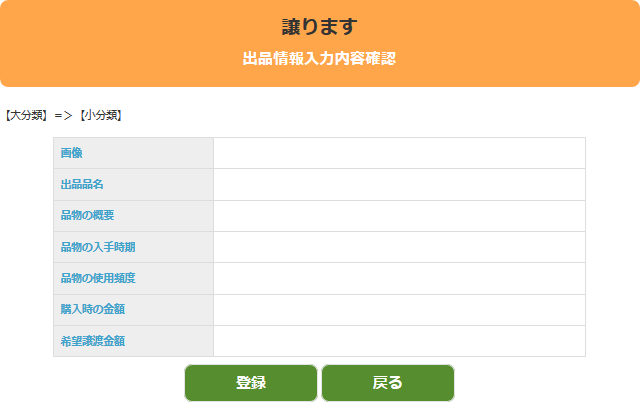Click the empty value cell beside 画像

[x=399, y=153]
